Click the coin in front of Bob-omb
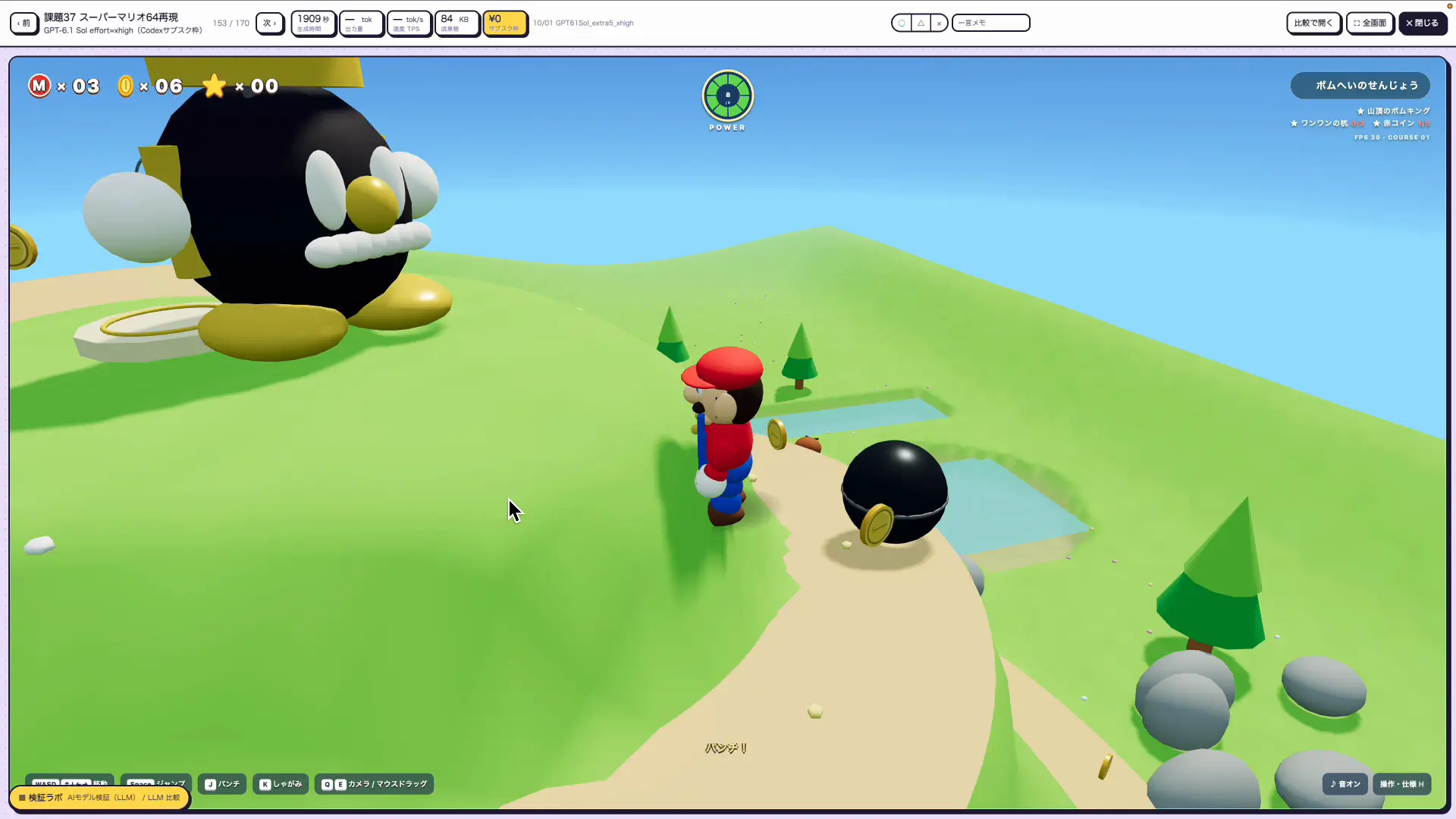Viewport: 1456px width, 819px height. [x=877, y=526]
